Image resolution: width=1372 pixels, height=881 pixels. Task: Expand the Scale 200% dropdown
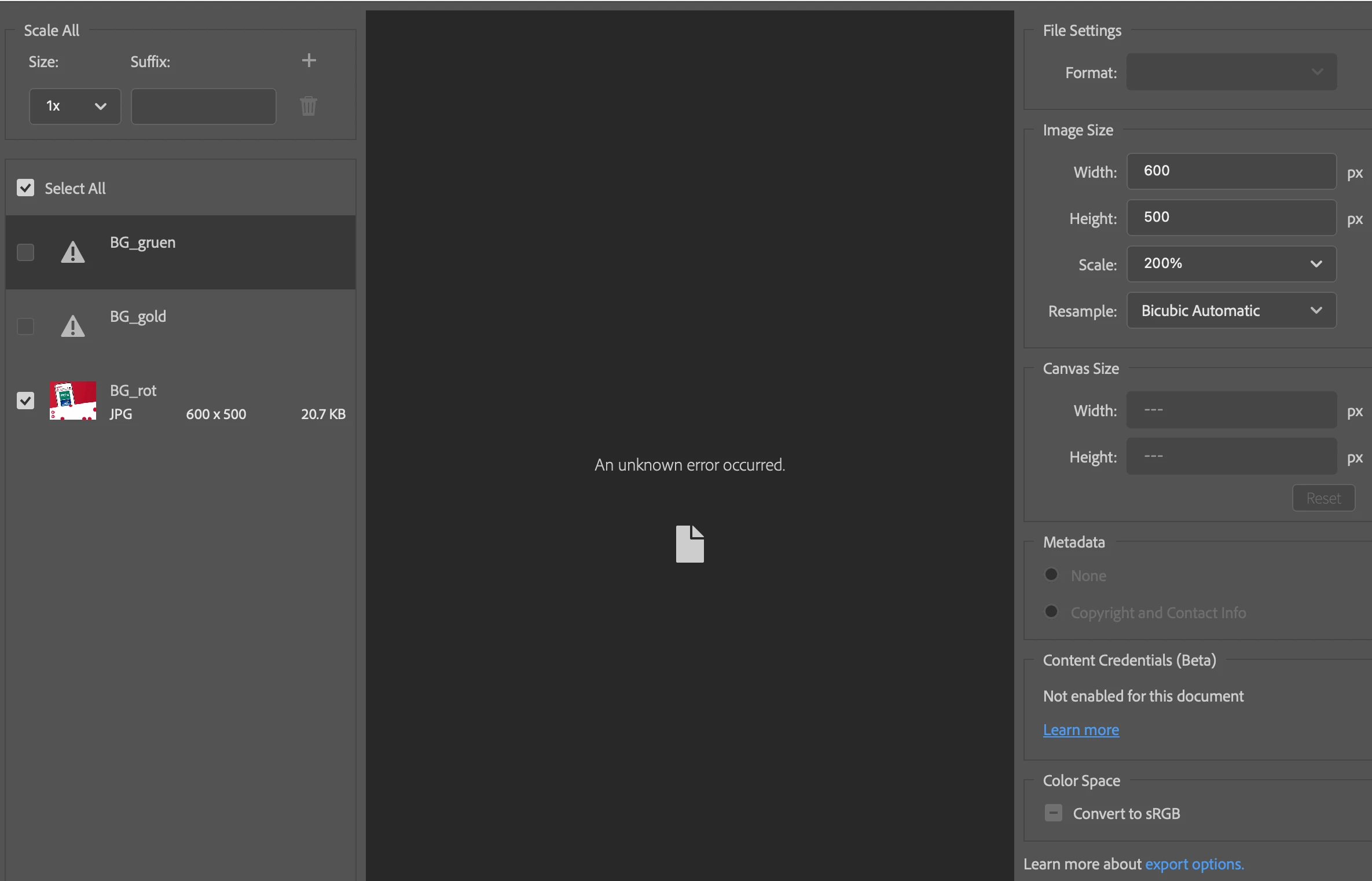coord(1231,264)
